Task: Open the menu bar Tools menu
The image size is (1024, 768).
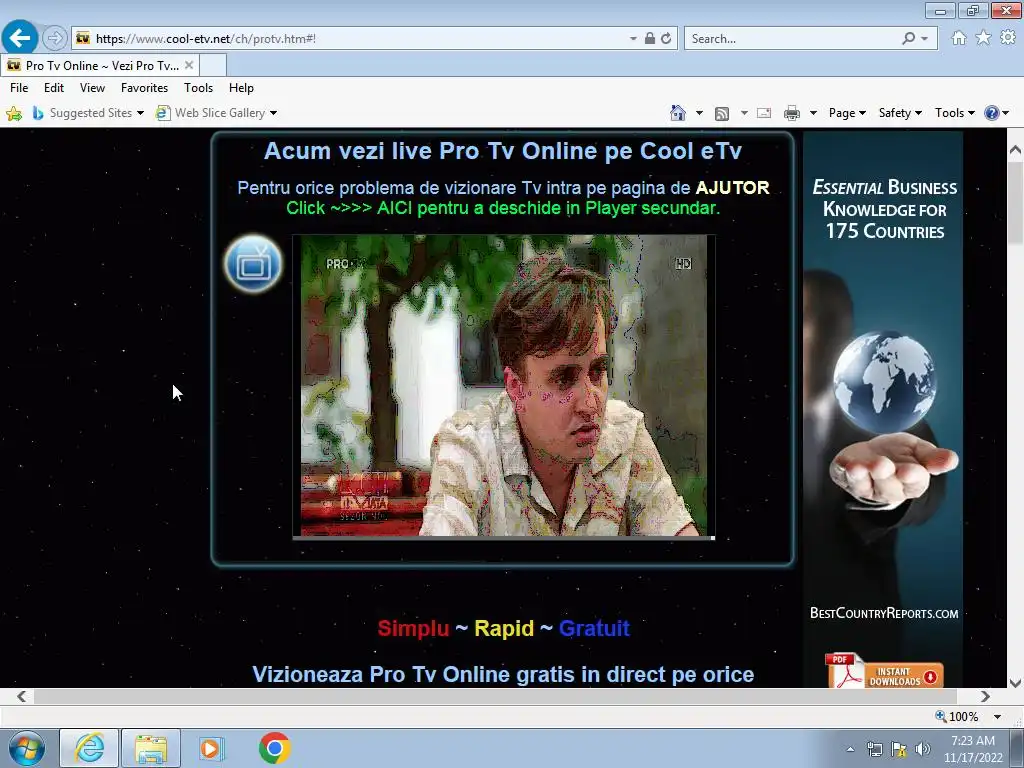Action: (x=198, y=88)
